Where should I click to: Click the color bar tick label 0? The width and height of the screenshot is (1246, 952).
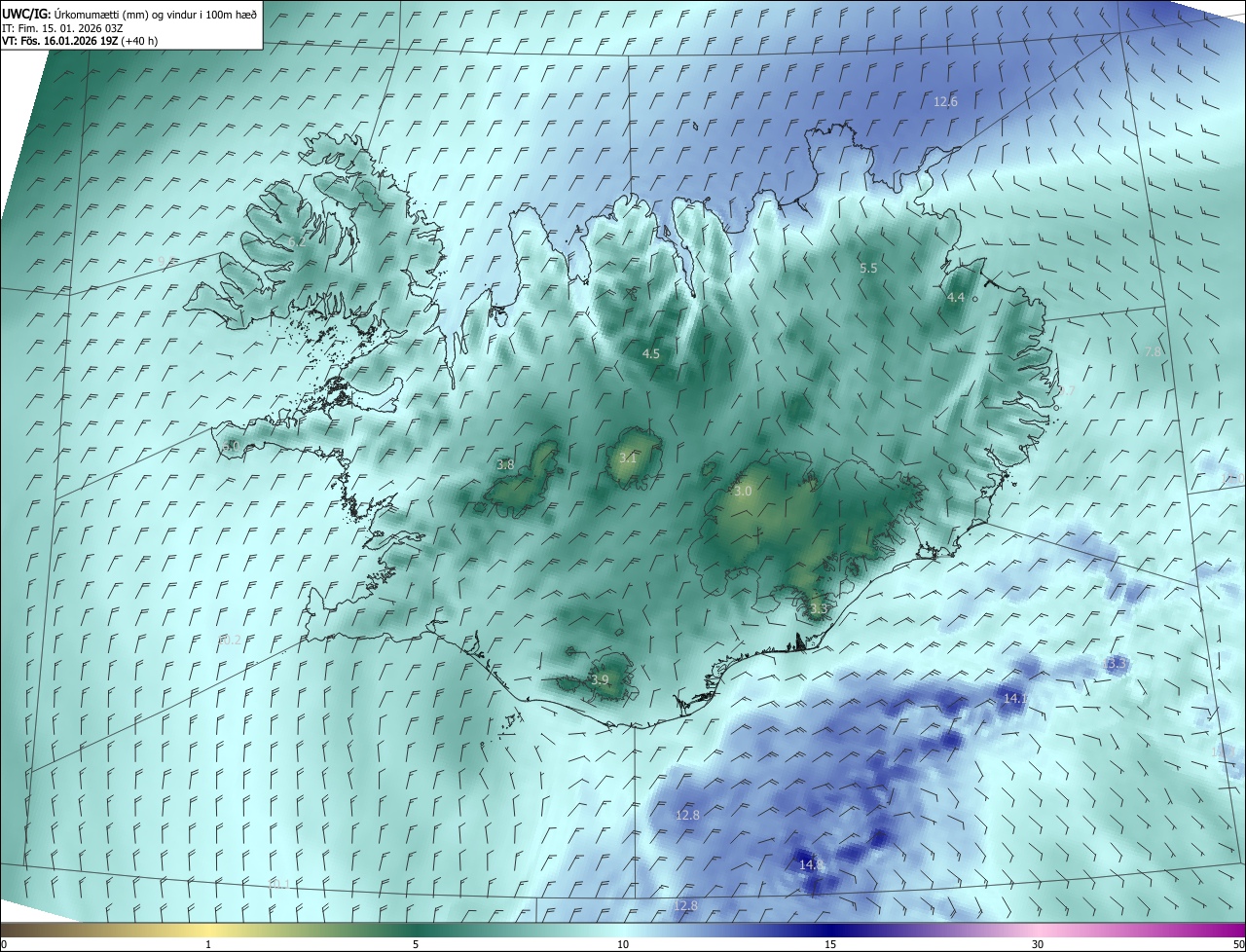(4, 944)
